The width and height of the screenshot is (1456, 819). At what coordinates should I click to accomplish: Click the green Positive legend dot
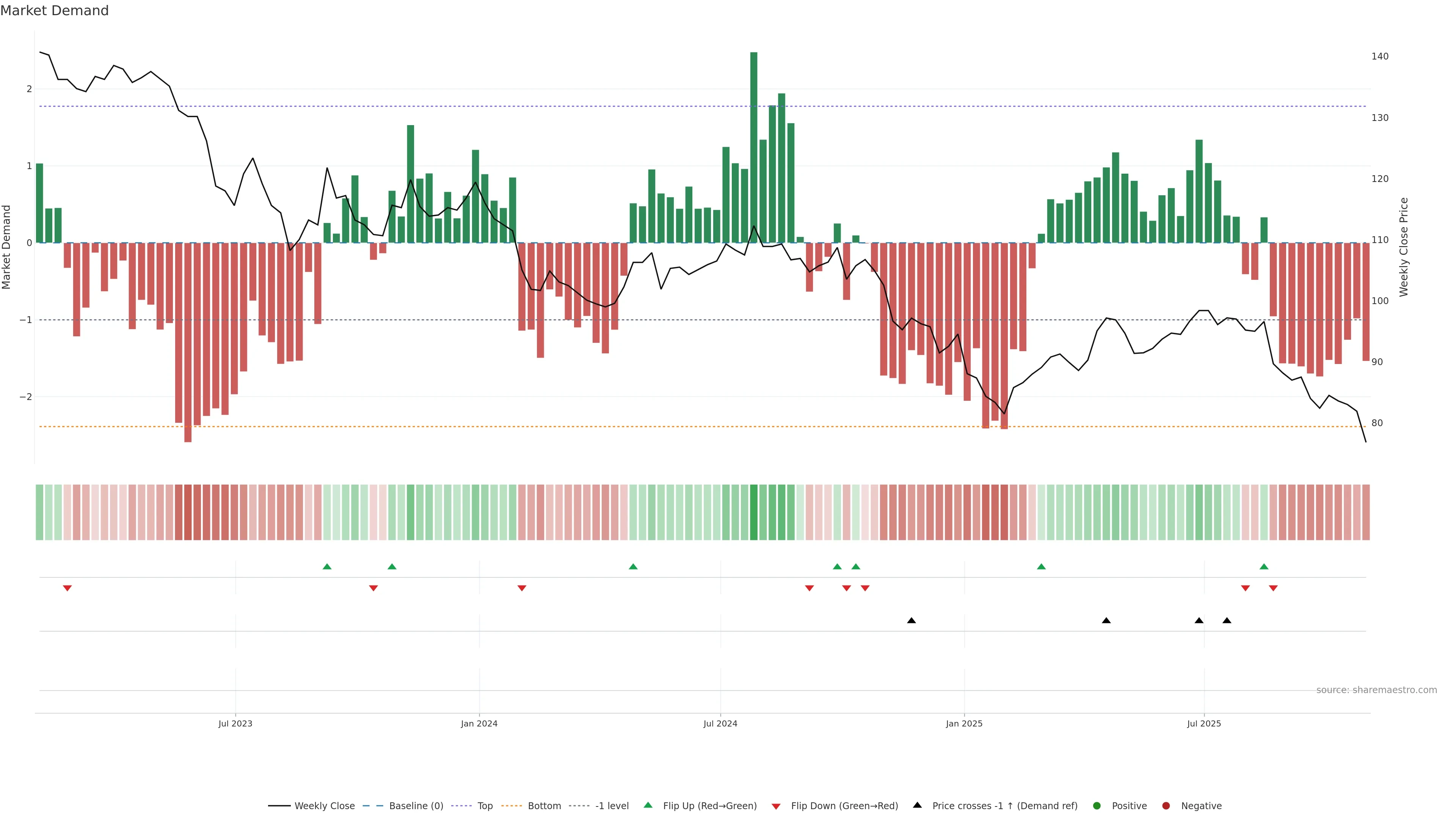[x=1097, y=805]
